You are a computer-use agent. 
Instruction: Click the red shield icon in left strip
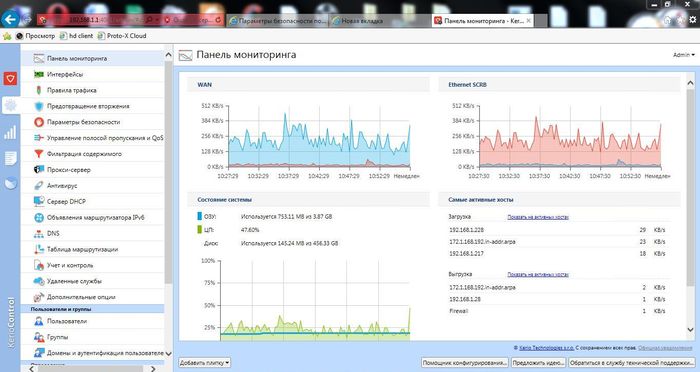[x=10, y=79]
